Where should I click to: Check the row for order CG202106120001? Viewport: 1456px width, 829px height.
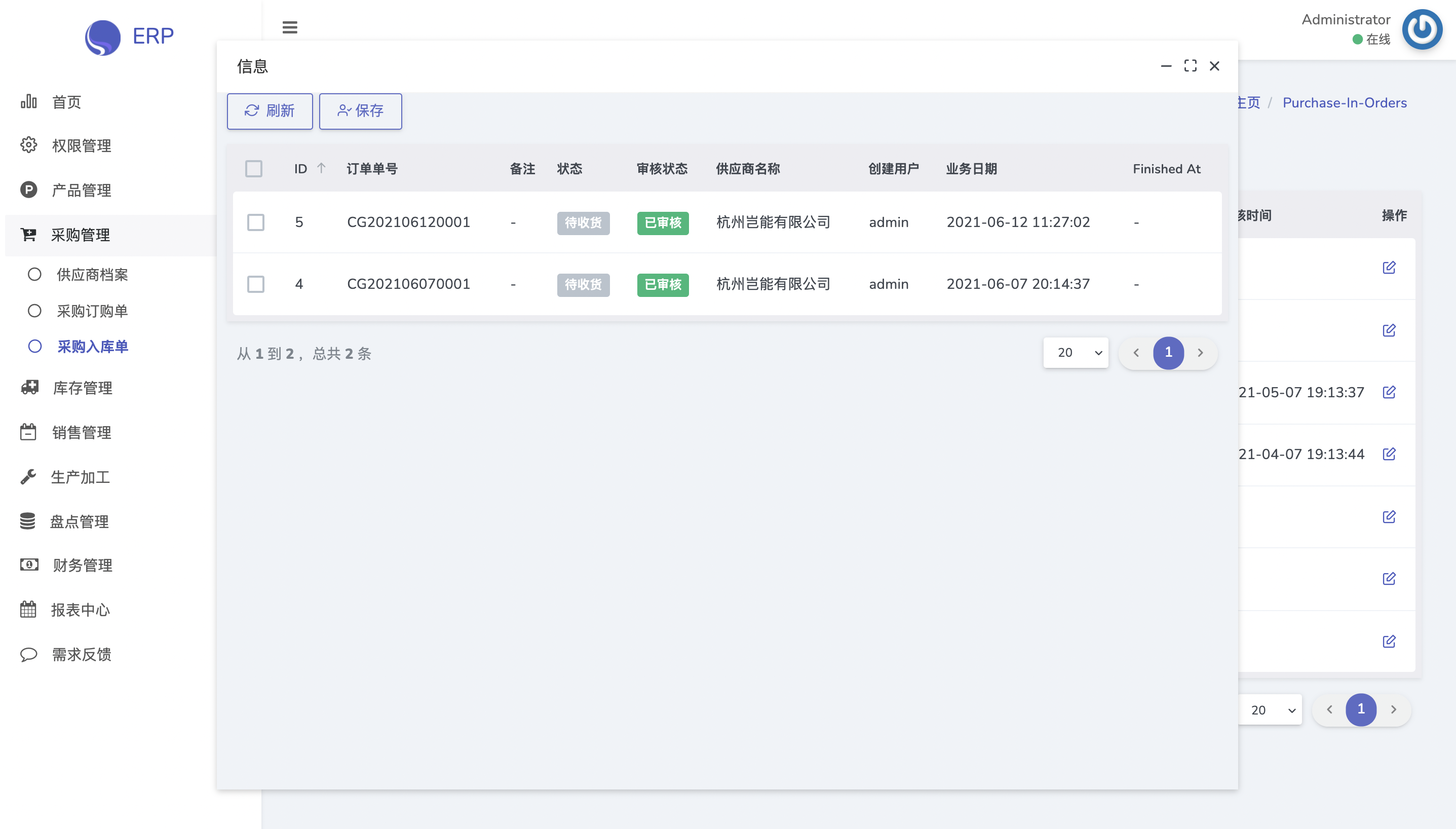pos(255,222)
